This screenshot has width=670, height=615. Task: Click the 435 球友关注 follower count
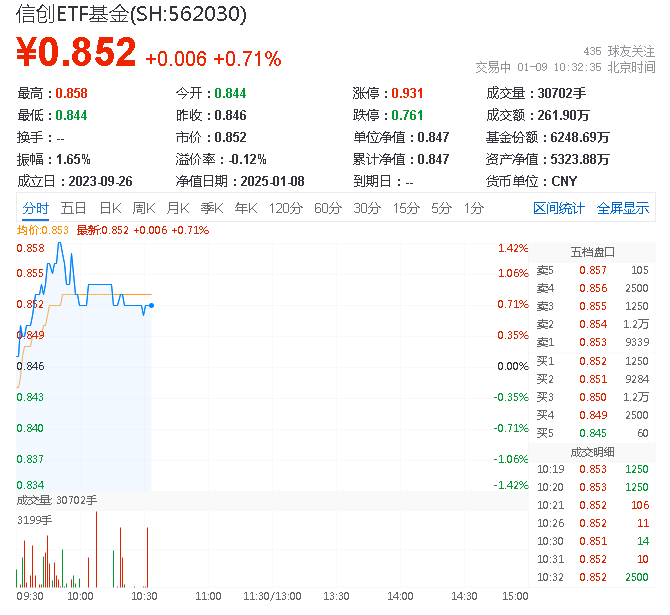tap(619, 51)
